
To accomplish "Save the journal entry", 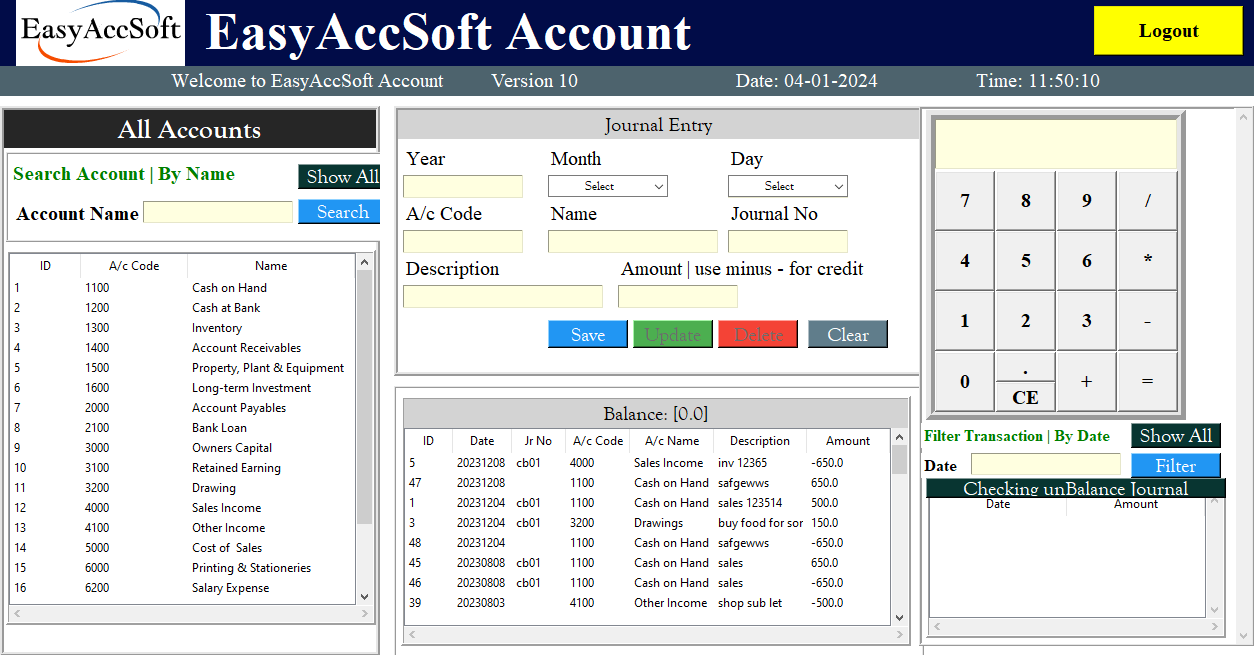I will [588, 335].
